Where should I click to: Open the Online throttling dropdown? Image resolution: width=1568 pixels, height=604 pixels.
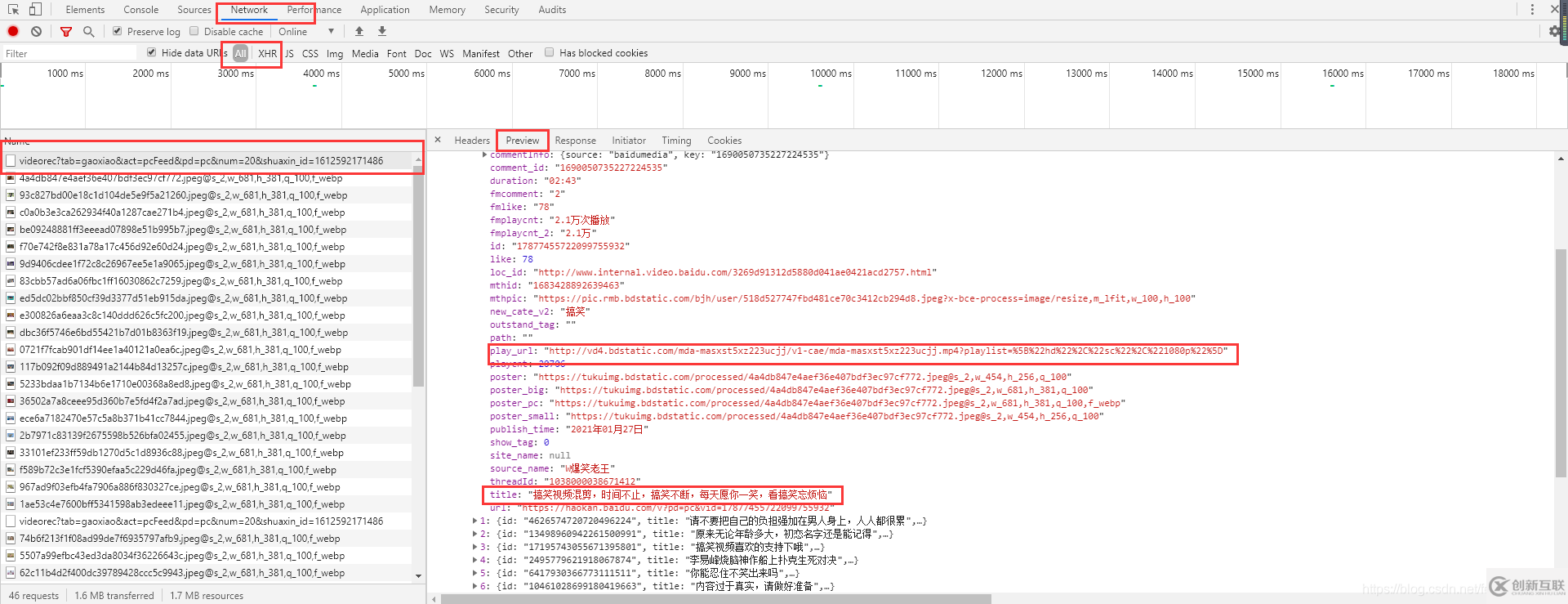tap(306, 31)
